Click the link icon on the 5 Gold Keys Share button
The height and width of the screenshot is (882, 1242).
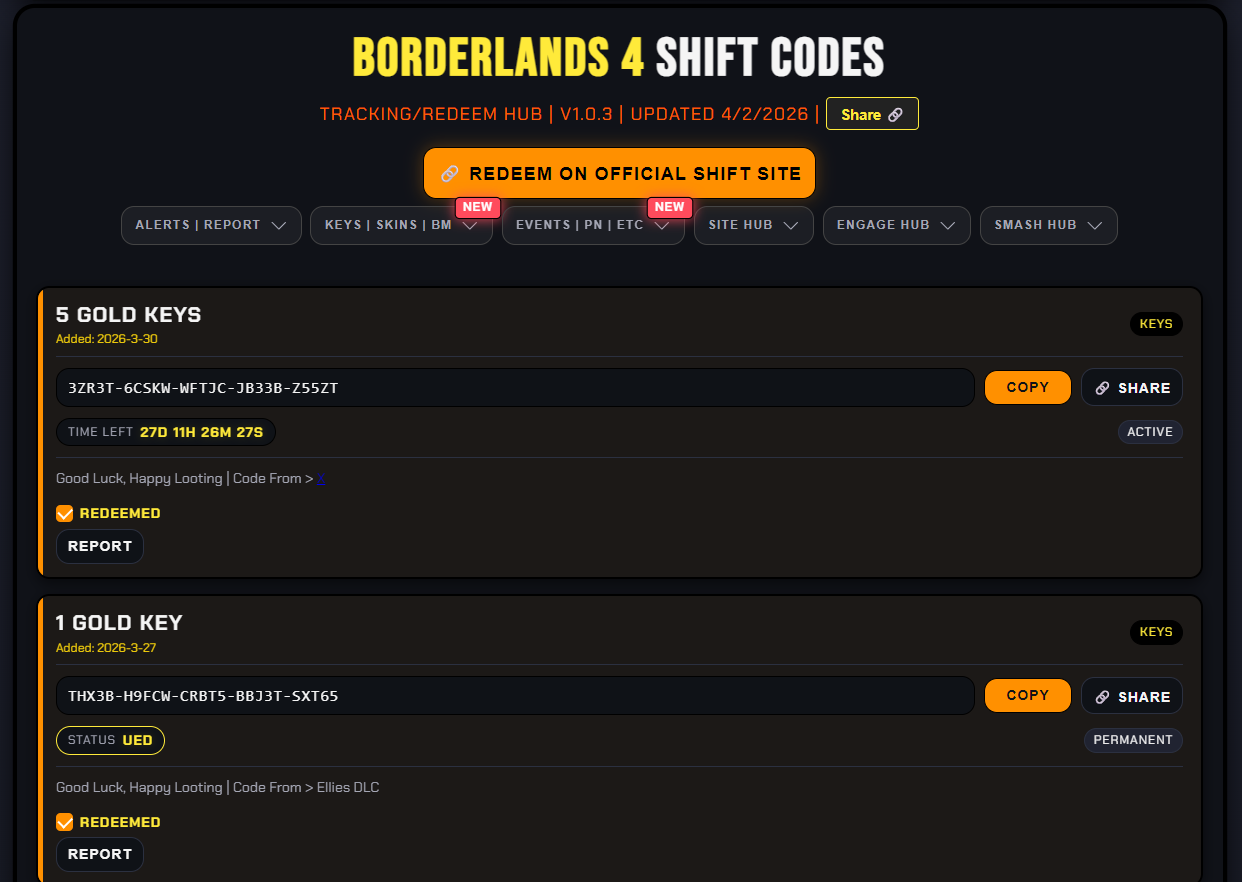coord(1102,388)
